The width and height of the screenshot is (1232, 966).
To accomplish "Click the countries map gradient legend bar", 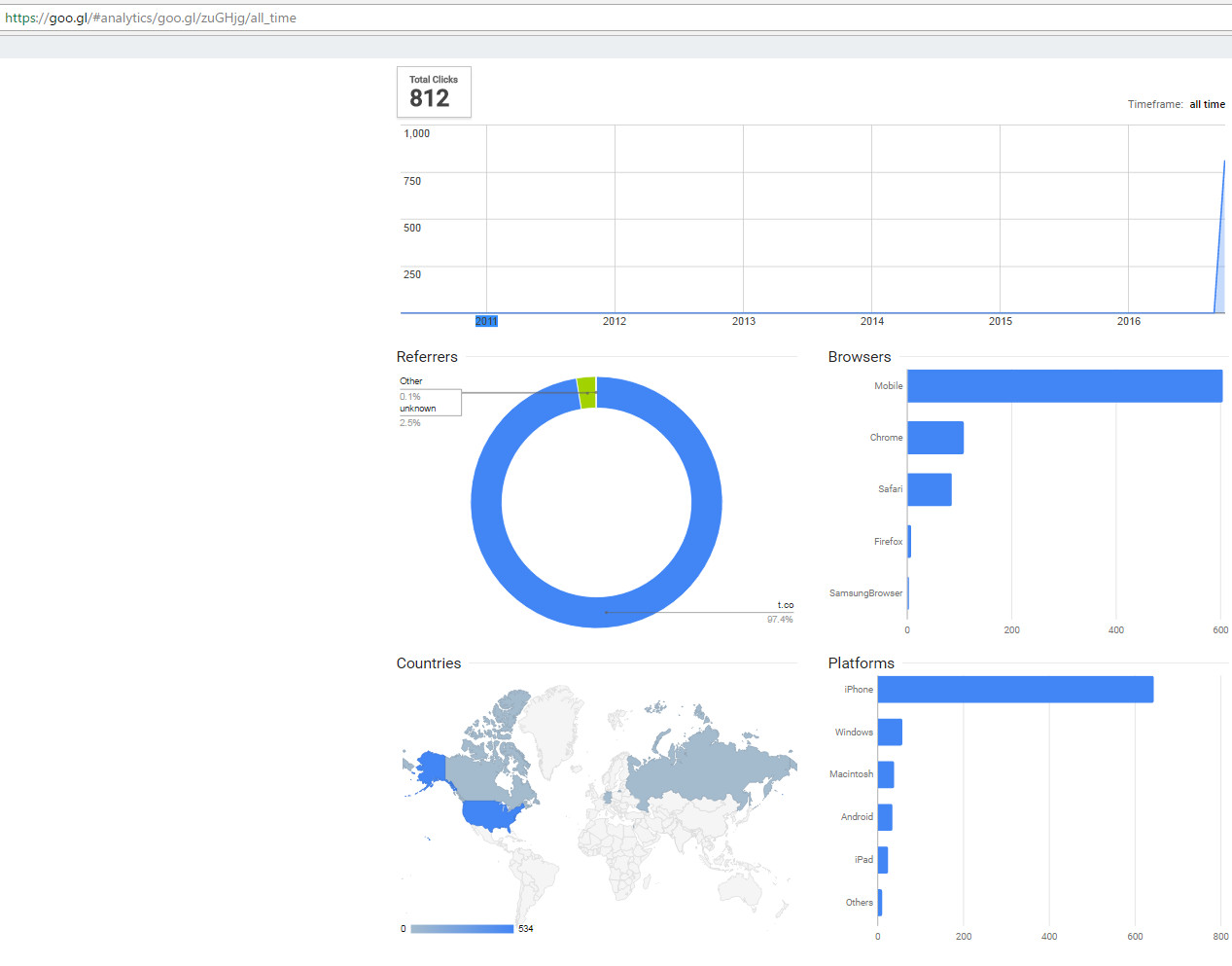I will [x=462, y=929].
